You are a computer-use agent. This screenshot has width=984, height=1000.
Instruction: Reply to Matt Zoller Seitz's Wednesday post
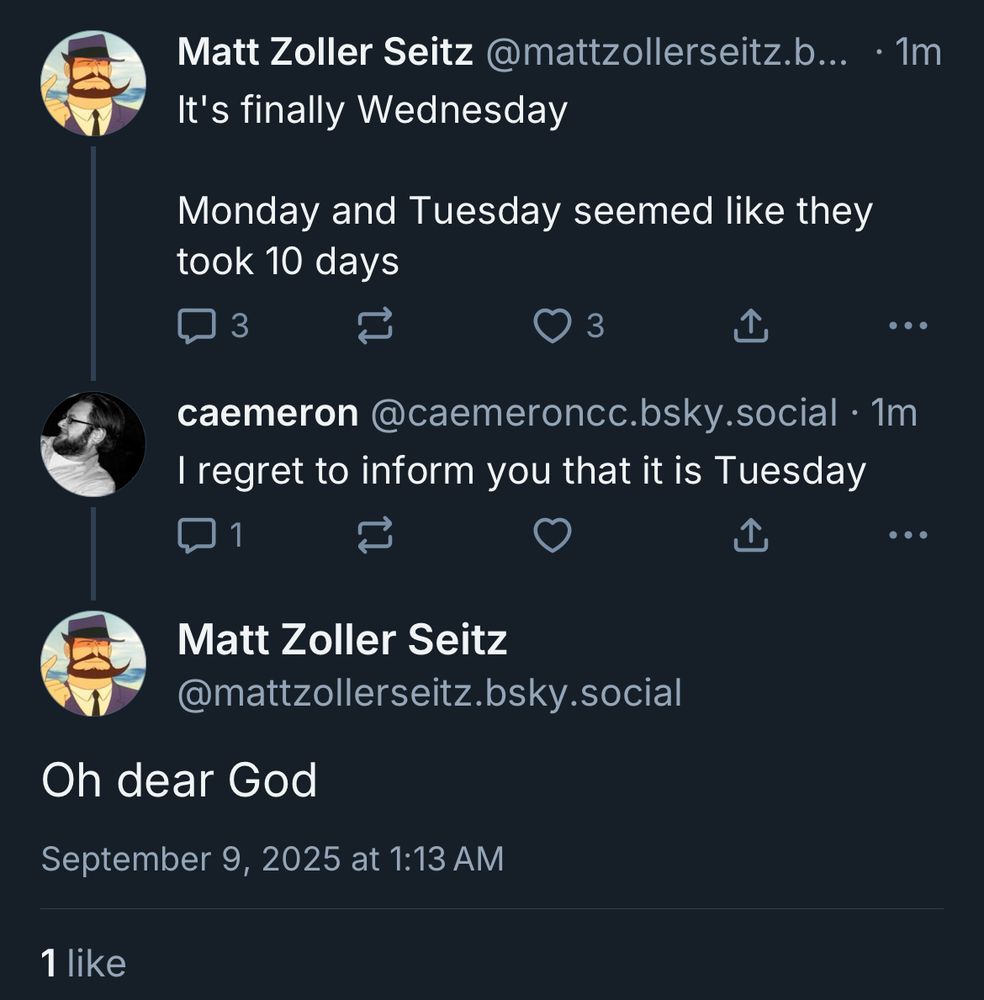(198, 324)
